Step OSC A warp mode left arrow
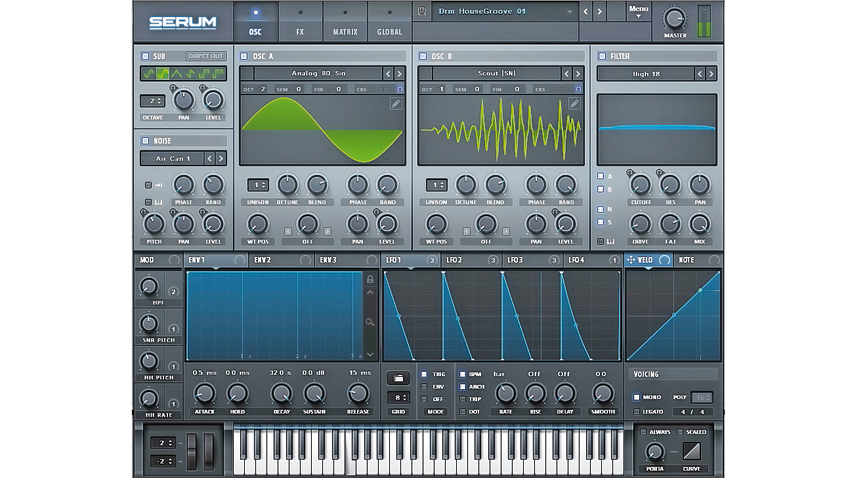850x478 pixels. (x=288, y=231)
